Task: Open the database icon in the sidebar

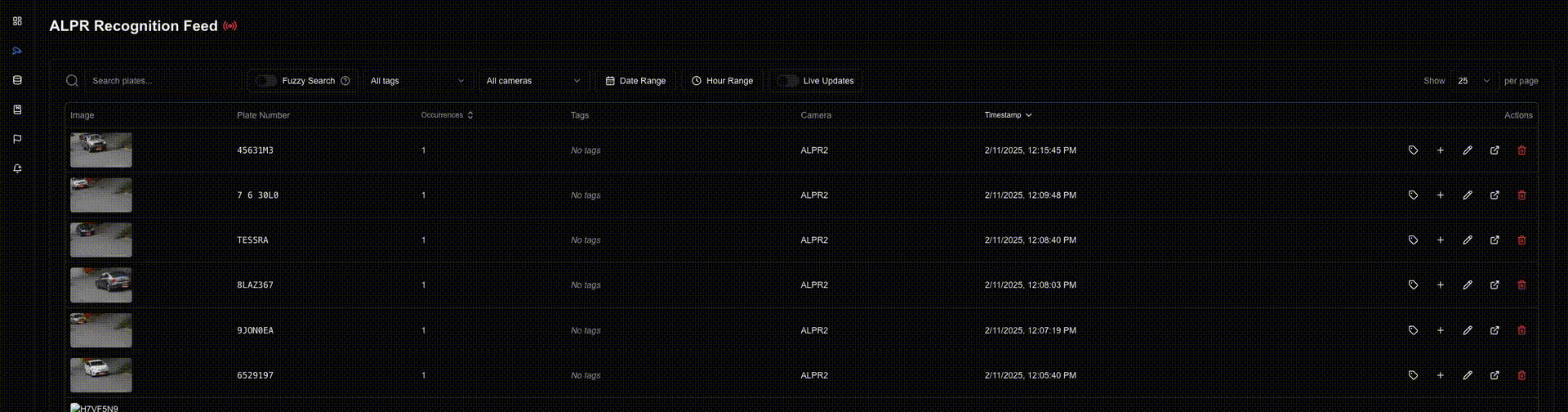Action: pyautogui.click(x=17, y=80)
